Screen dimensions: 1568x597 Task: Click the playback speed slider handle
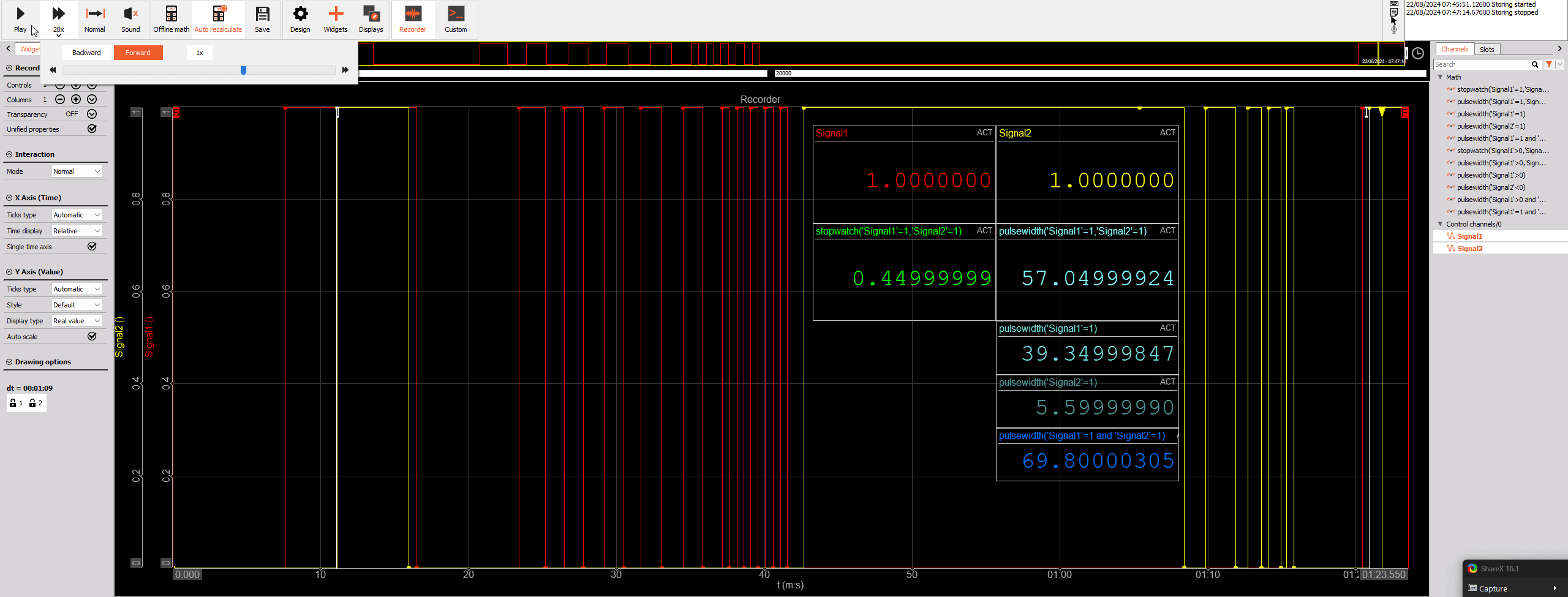point(243,70)
